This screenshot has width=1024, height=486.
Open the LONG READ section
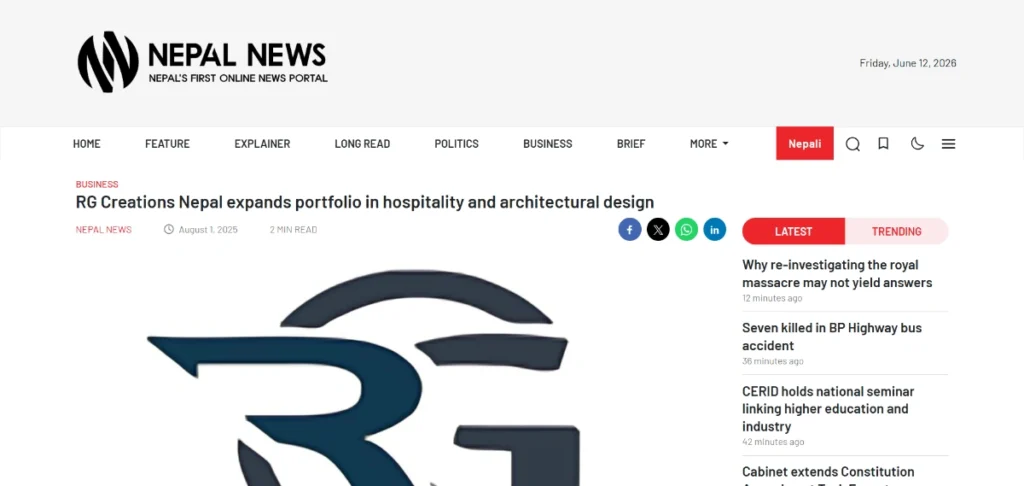362,144
